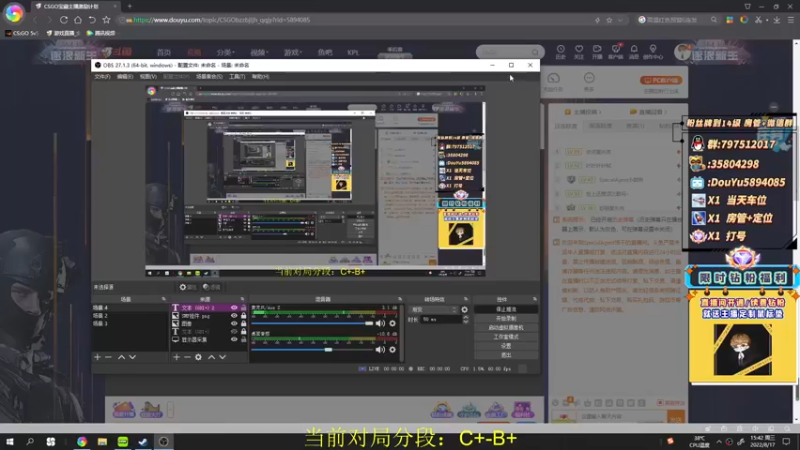The image size is (800, 450).
Task: Open the 编辑(E) menu in OBS
Action: (125, 77)
